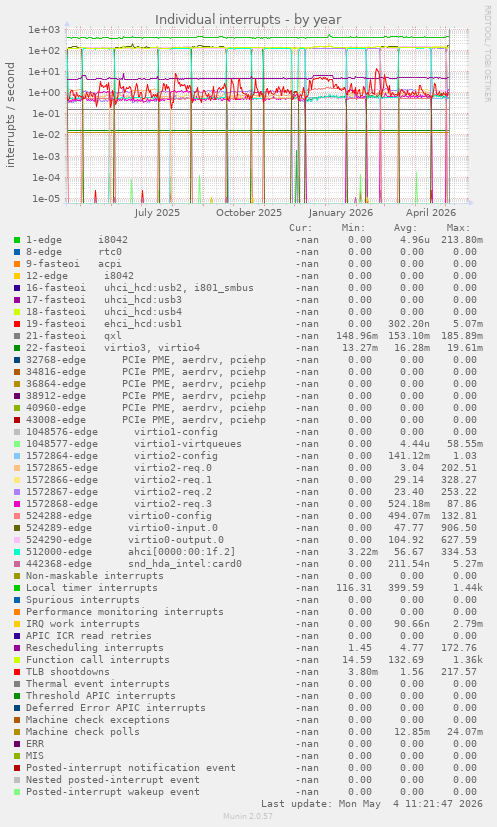Select the orange swatch for 9-fasteoi acpi
497x827 pixels.
pyautogui.click(x=17, y=264)
